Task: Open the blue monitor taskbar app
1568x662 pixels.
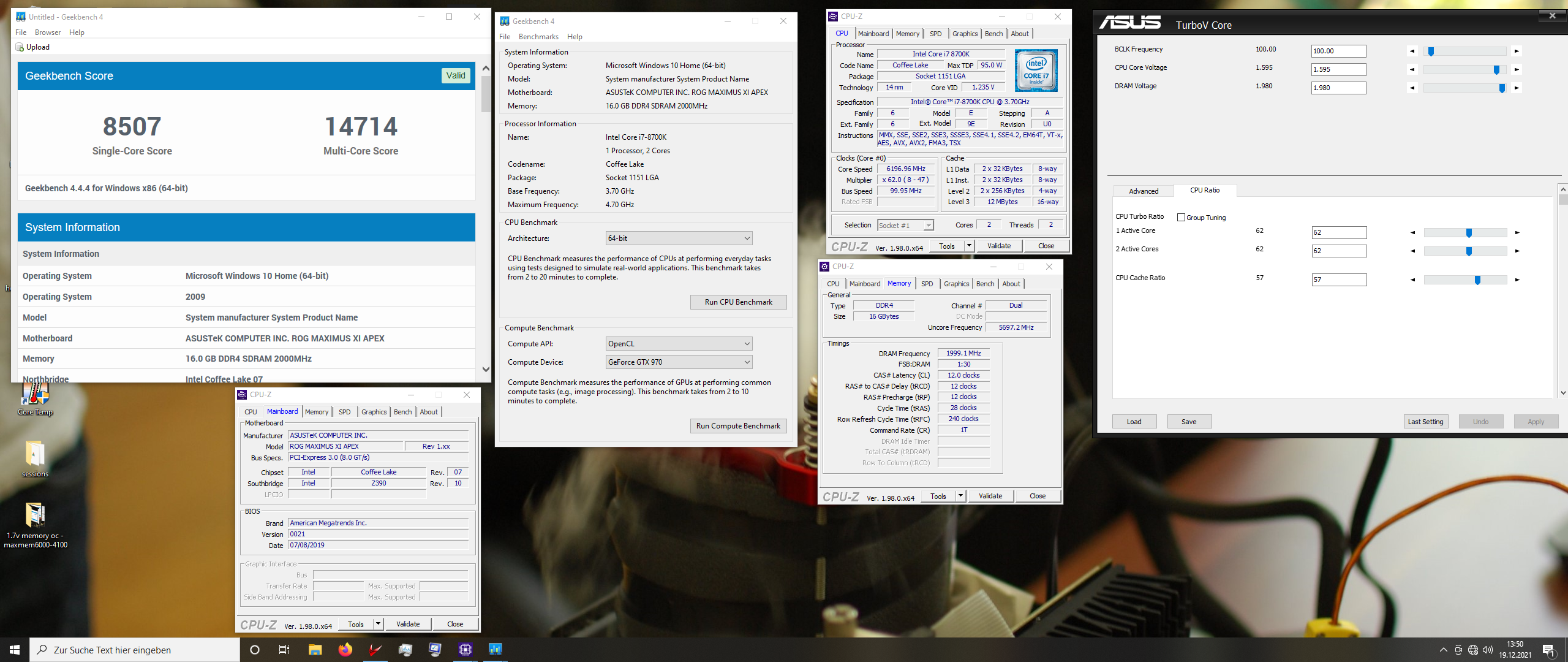Action: [x=435, y=650]
